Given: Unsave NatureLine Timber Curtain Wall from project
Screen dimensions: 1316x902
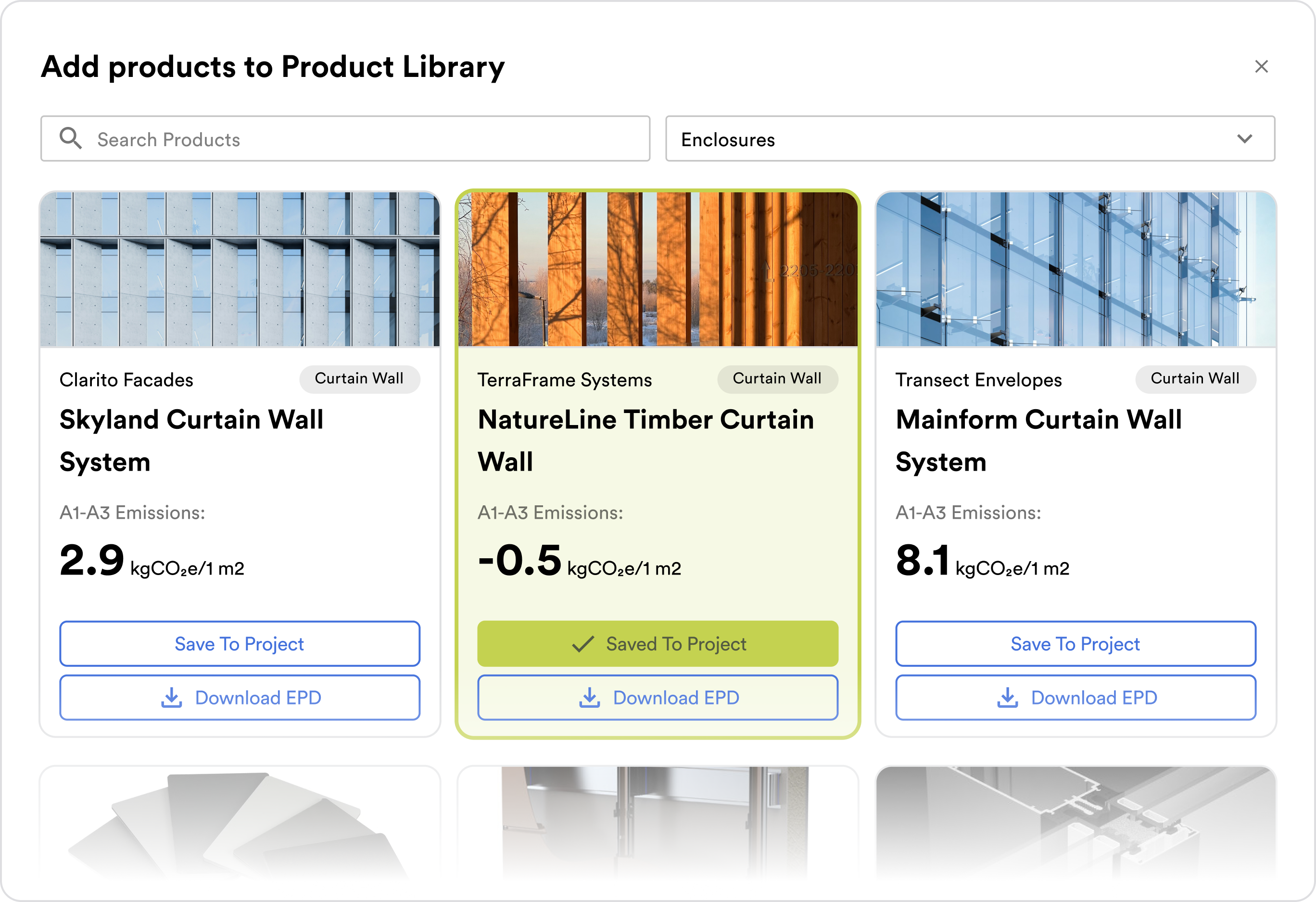Looking at the screenshot, I should click(658, 644).
